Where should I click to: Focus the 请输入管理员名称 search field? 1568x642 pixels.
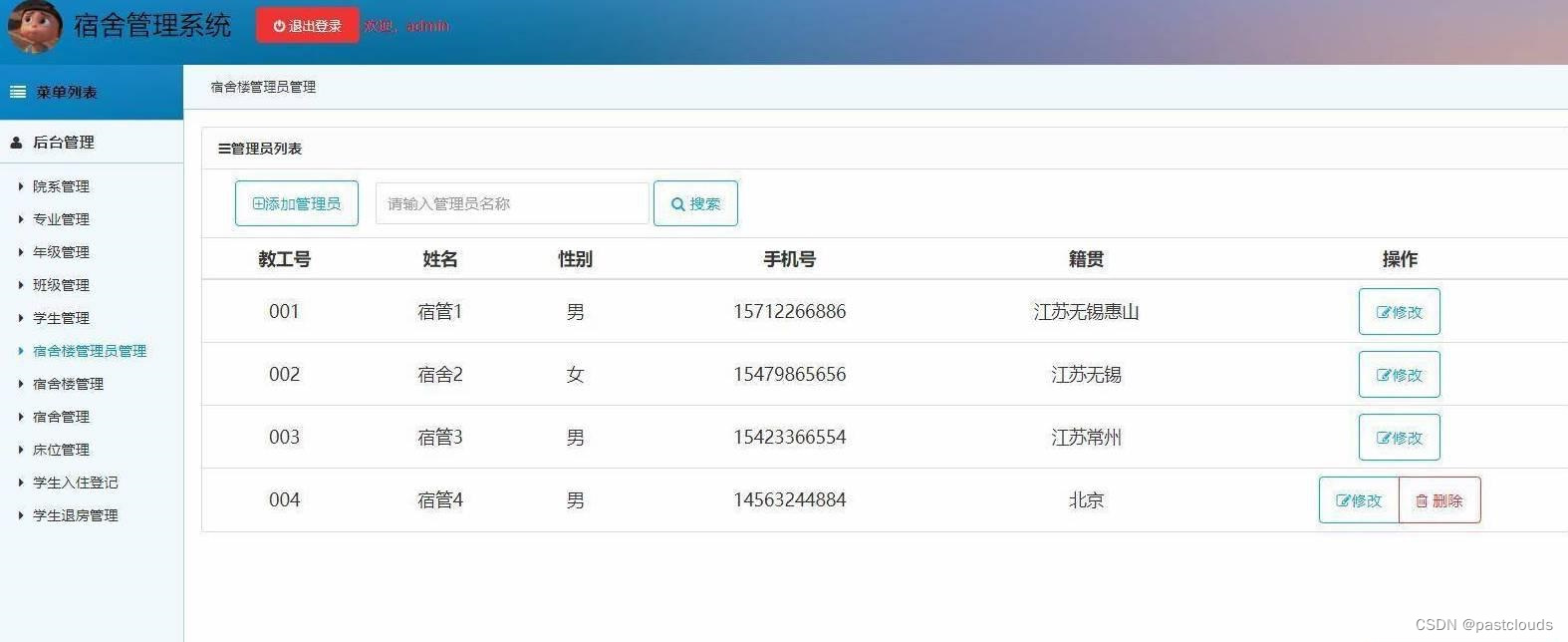tap(512, 203)
